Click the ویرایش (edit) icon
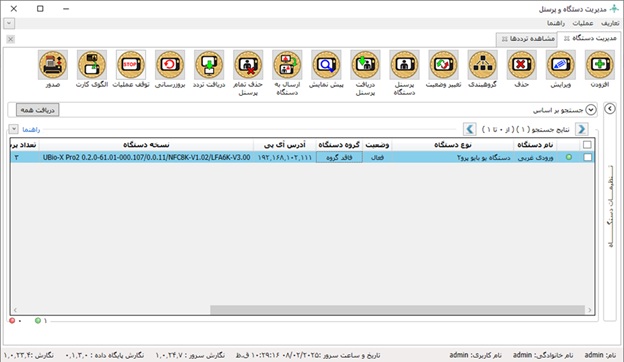624x362 pixels. tap(560, 65)
